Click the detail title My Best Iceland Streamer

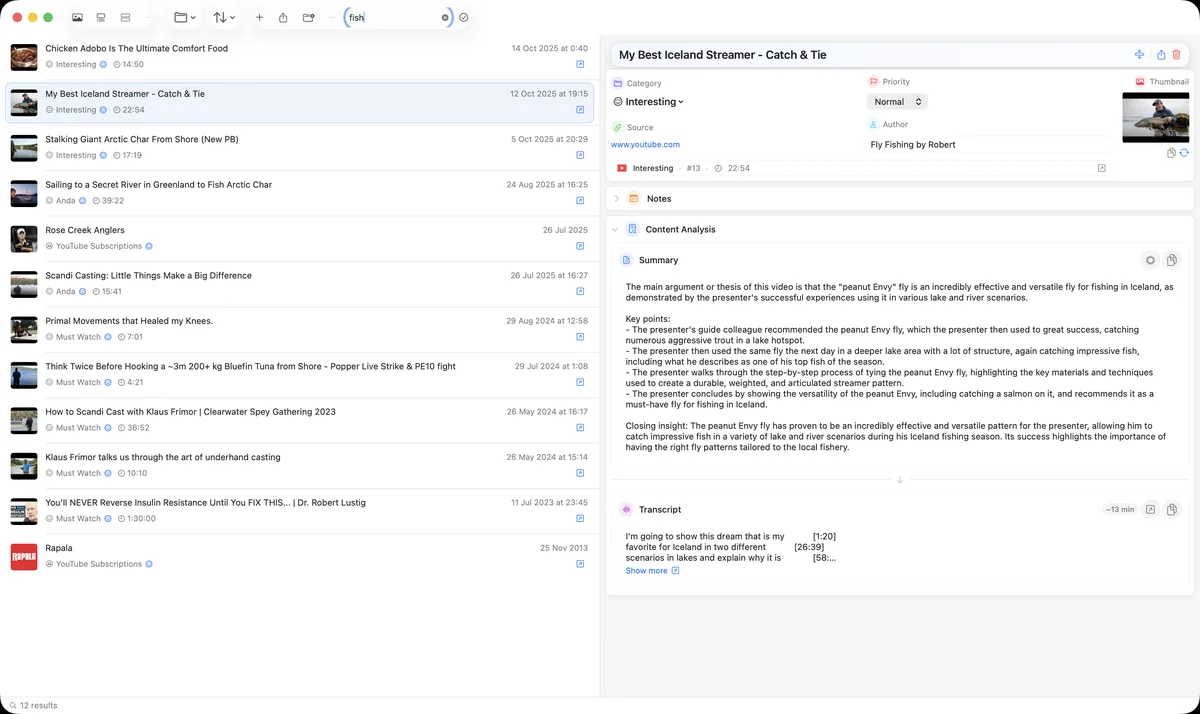722,55
